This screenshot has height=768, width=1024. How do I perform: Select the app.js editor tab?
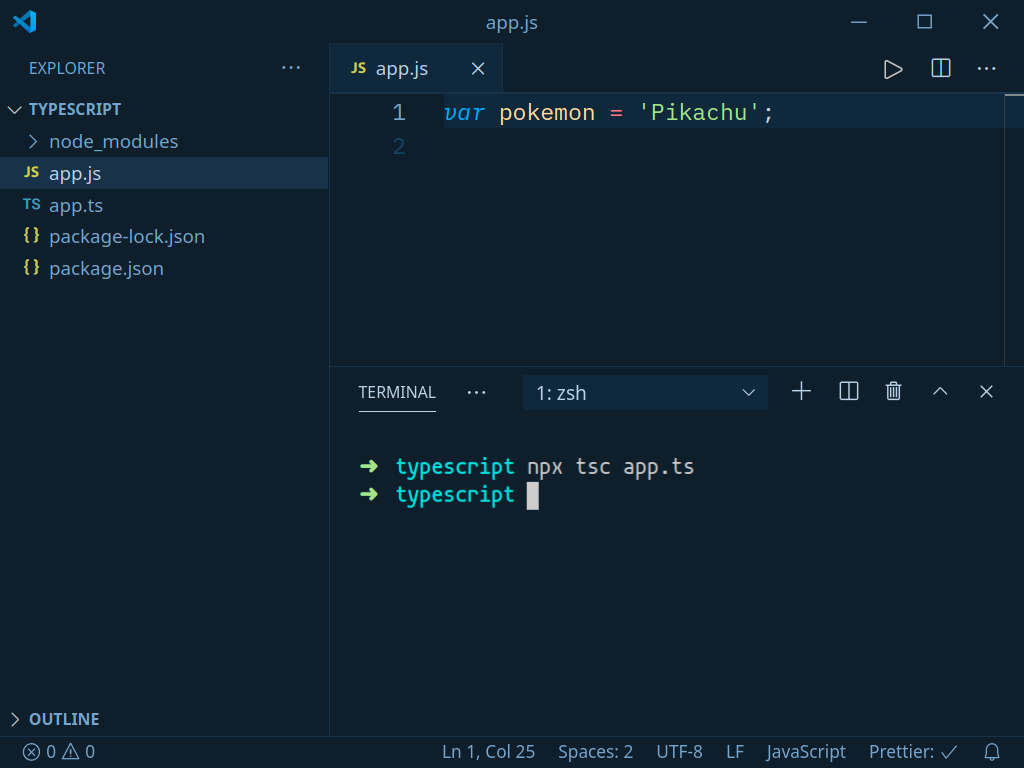point(416,68)
